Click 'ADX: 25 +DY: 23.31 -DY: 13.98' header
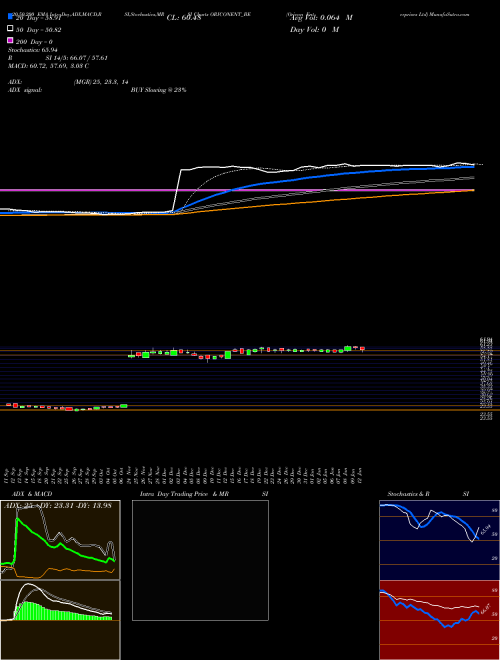Viewport: 500px width, 660px height. point(58,505)
